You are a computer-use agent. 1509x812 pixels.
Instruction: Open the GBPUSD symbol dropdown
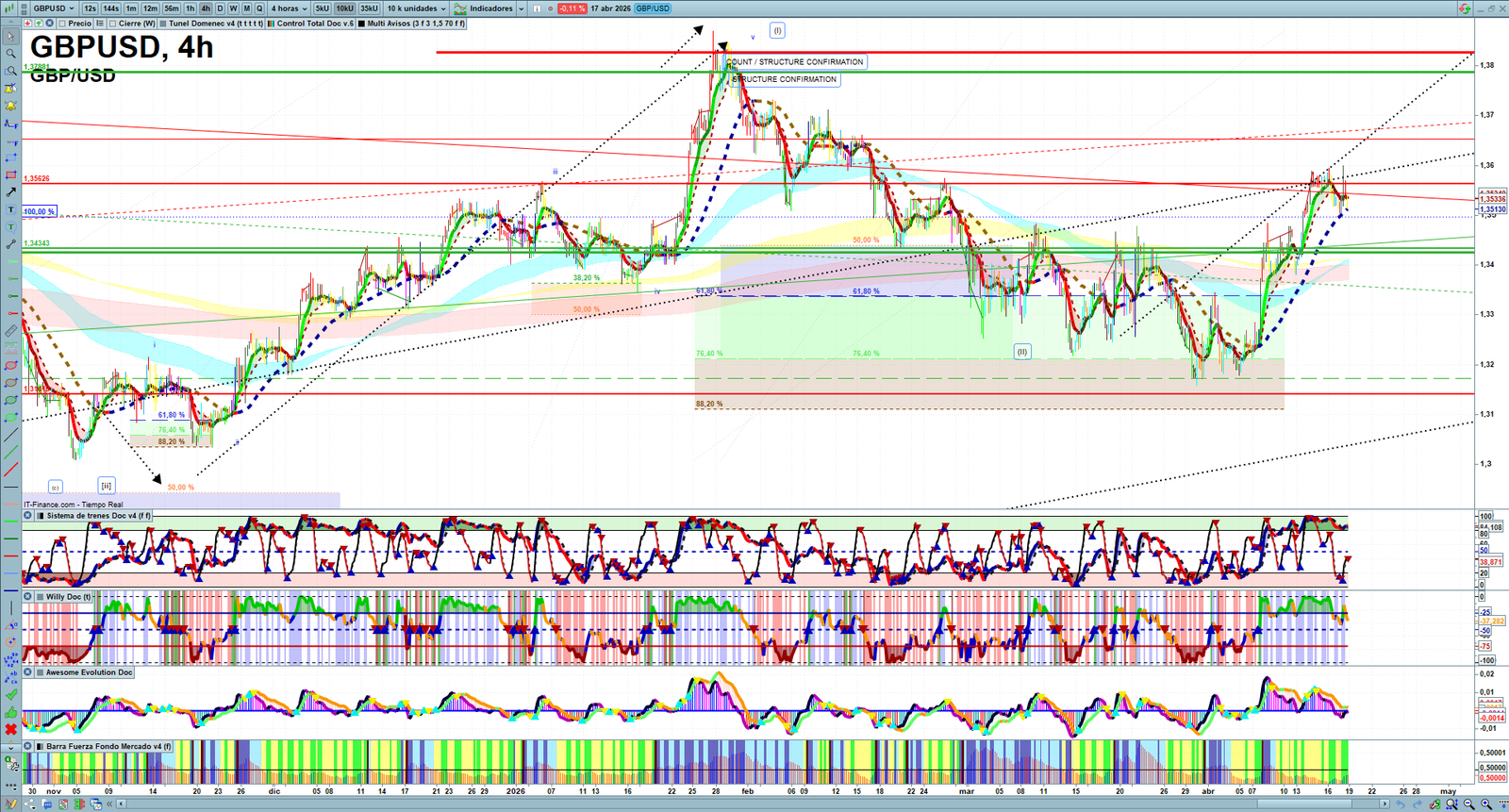coord(53,8)
